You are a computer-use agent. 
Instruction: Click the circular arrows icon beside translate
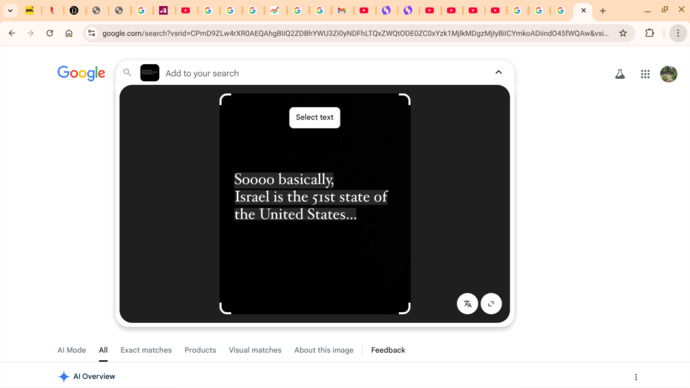pyautogui.click(x=491, y=304)
